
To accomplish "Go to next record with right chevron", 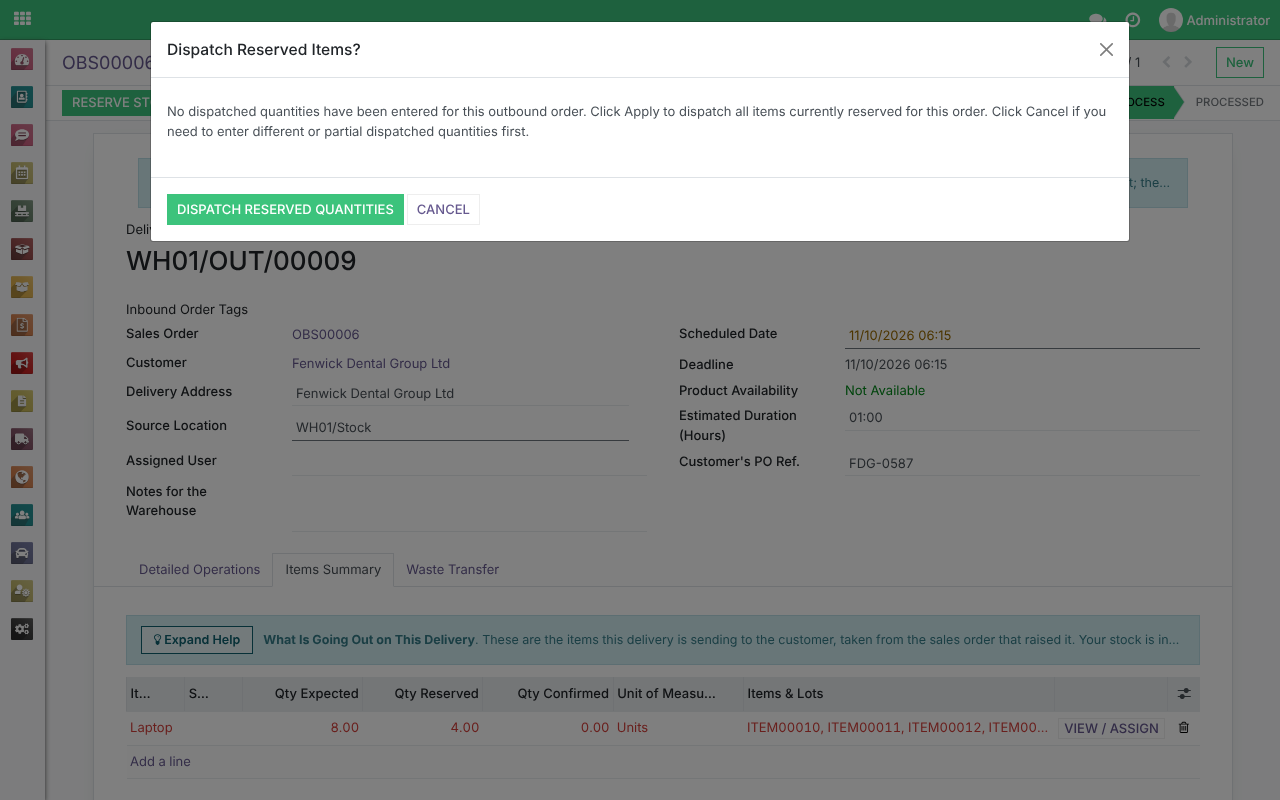I will click(x=1188, y=62).
